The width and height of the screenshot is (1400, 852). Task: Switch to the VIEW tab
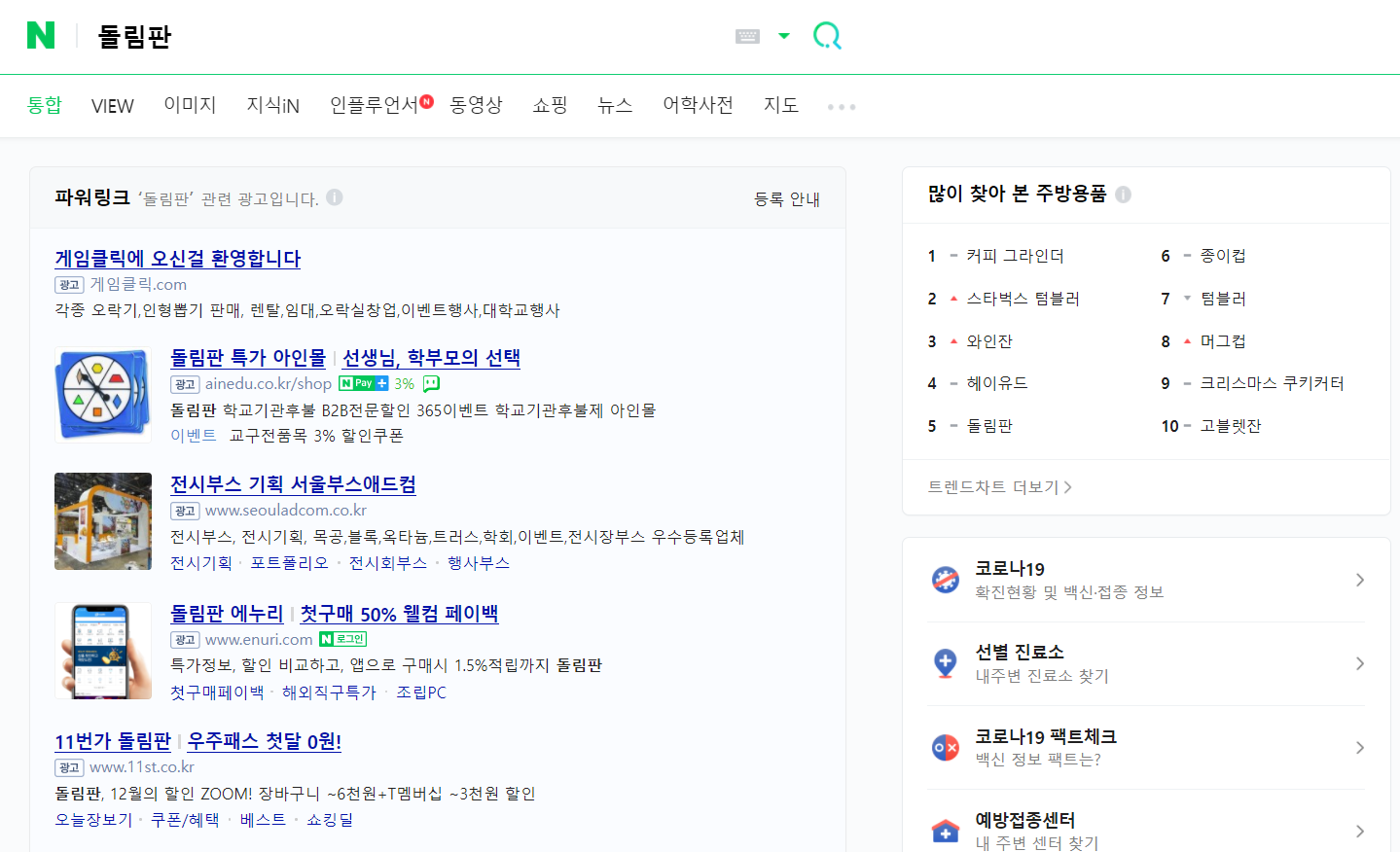[113, 106]
